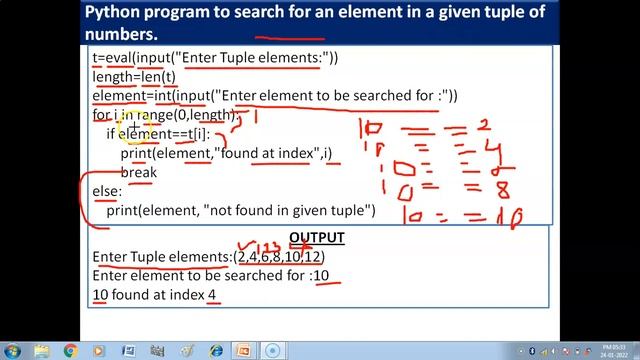The width and height of the screenshot is (640, 360).
Task: Click the 'found at index' print statement
Action: tap(226, 153)
